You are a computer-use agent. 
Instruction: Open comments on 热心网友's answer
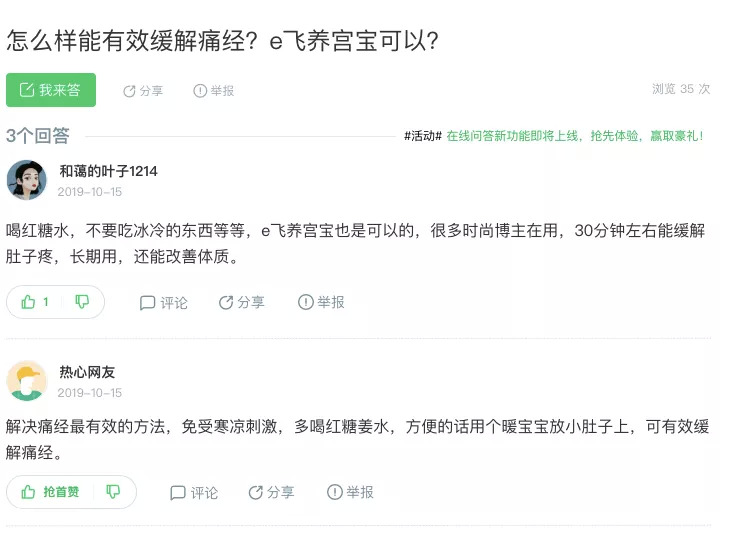(x=194, y=492)
